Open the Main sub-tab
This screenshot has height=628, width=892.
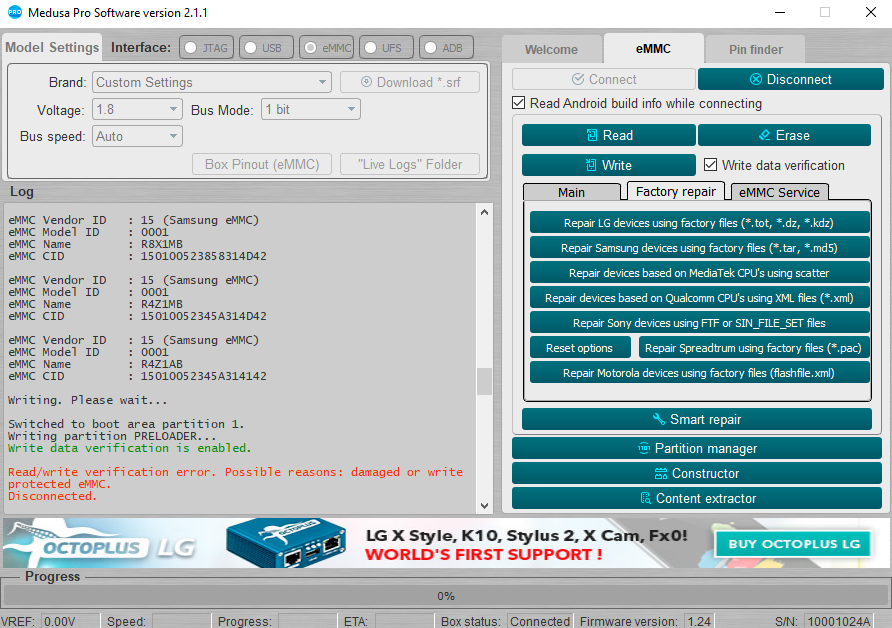click(x=571, y=192)
